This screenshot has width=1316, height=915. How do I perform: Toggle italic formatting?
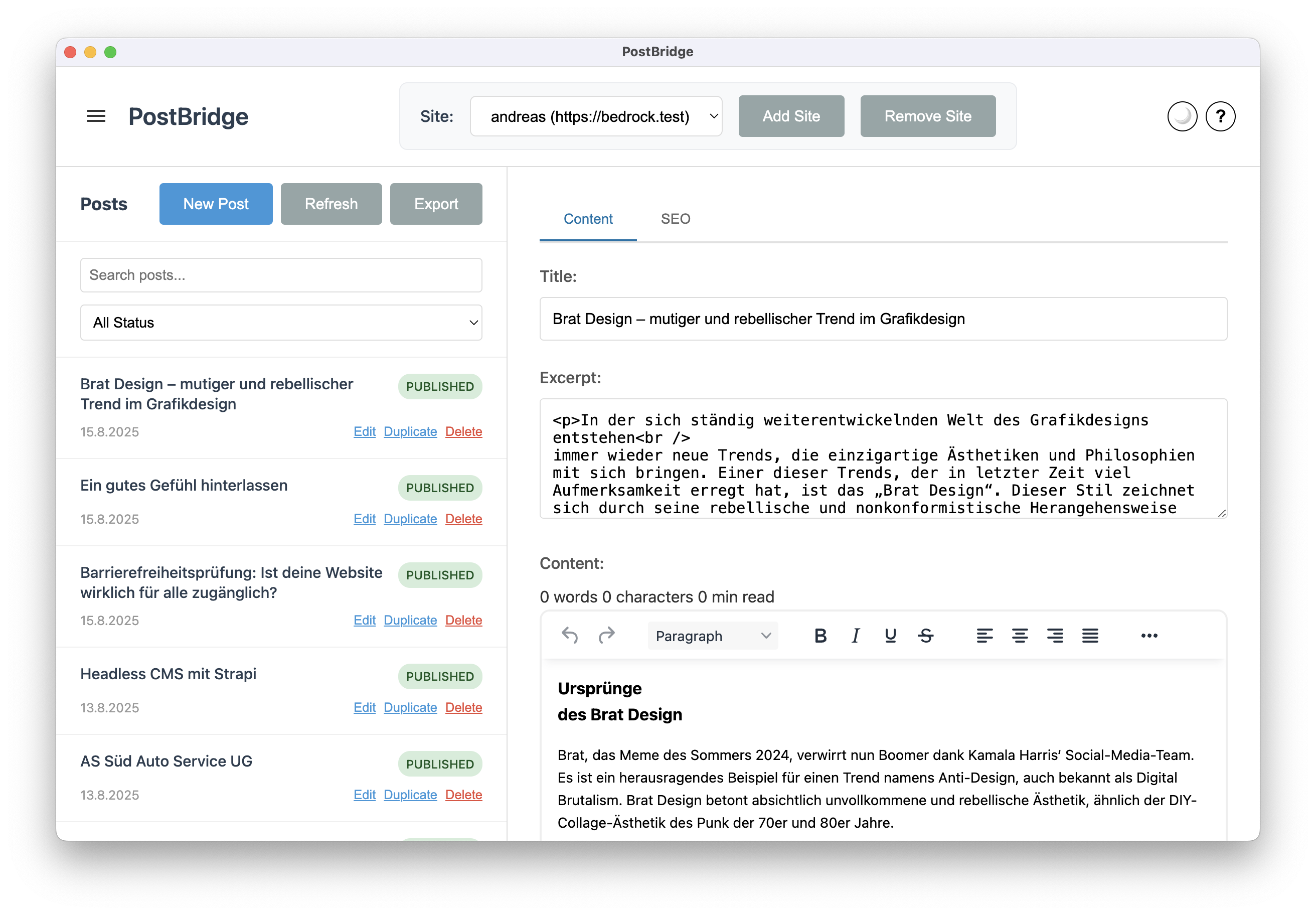coord(855,635)
